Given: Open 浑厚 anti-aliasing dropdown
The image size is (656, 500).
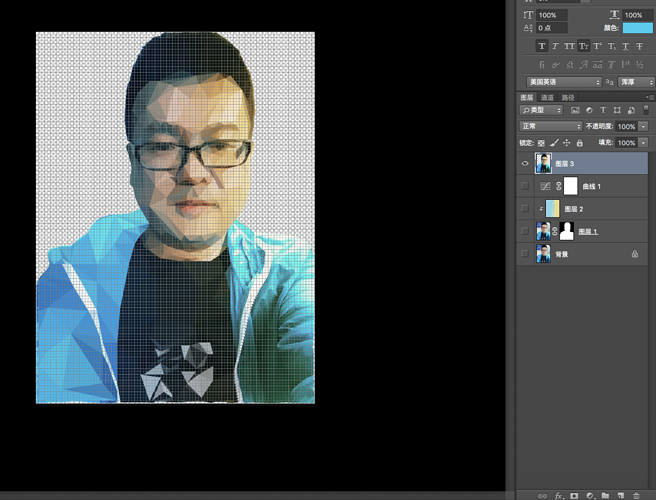Looking at the screenshot, I should (x=636, y=82).
